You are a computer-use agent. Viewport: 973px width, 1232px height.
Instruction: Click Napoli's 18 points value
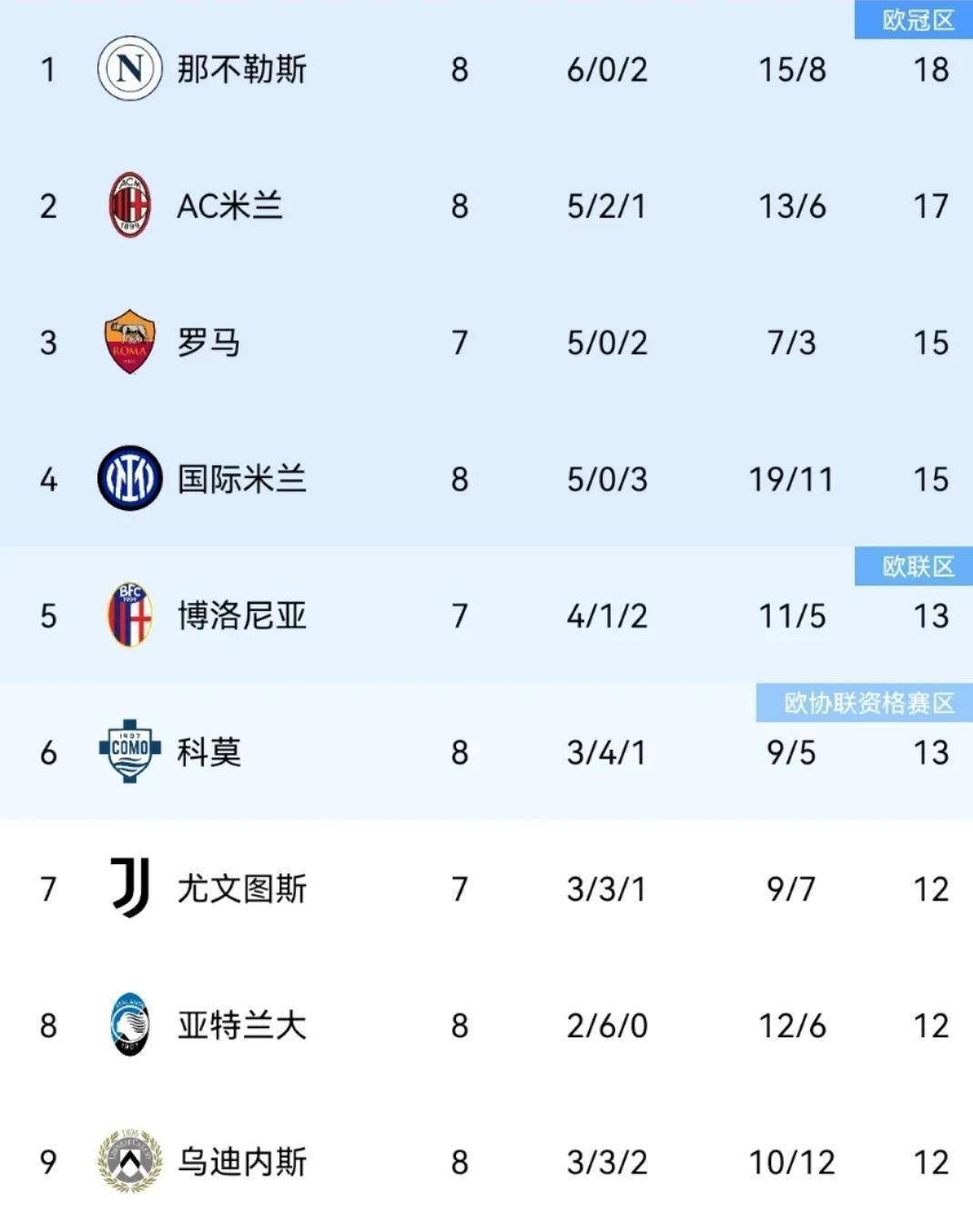click(930, 69)
